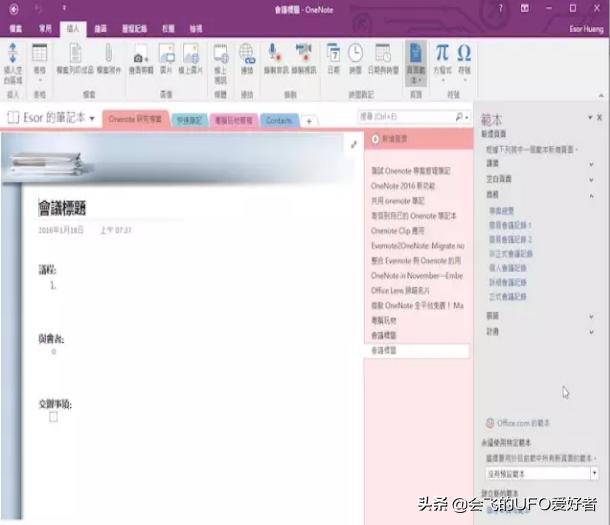This screenshot has width=610, height=525.
Task: Switch to the View (檢視) ribbon tab
Action: 196,28
